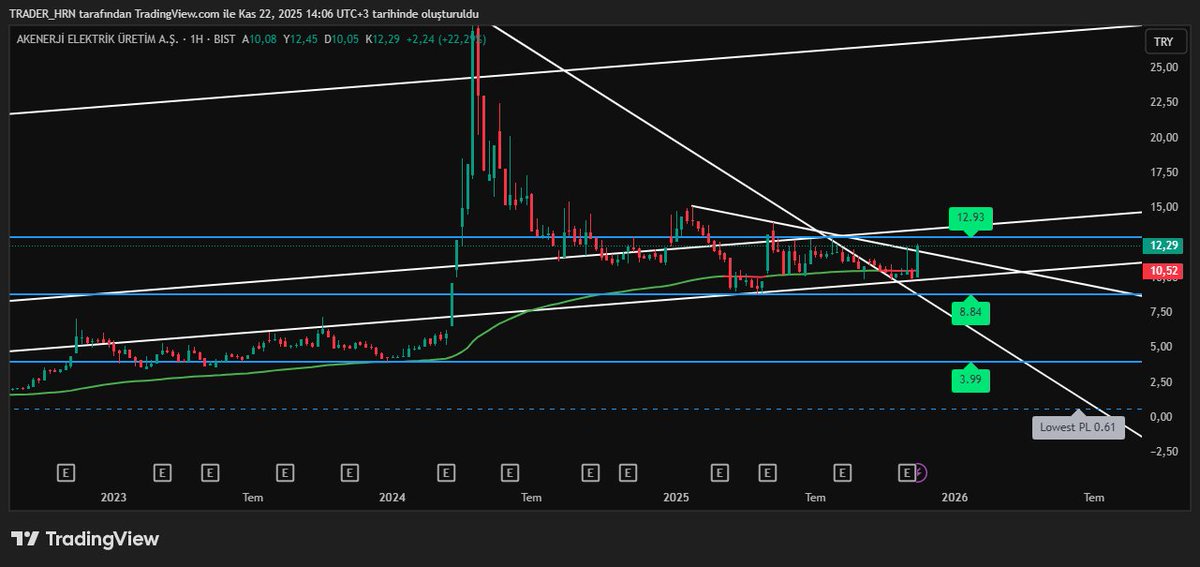Click the close value K12,29
This screenshot has width=1200, height=567.
tap(383, 39)
